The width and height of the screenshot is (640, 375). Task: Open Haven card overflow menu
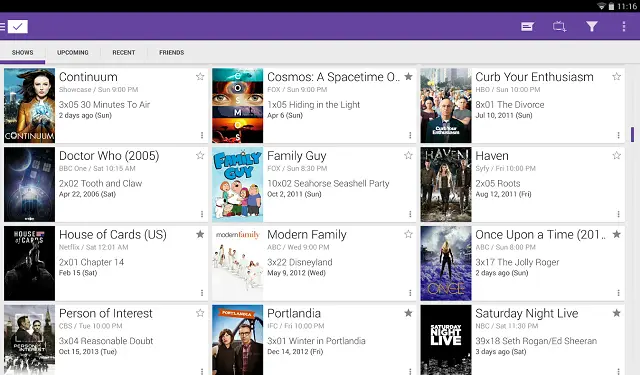pos(618,214)
